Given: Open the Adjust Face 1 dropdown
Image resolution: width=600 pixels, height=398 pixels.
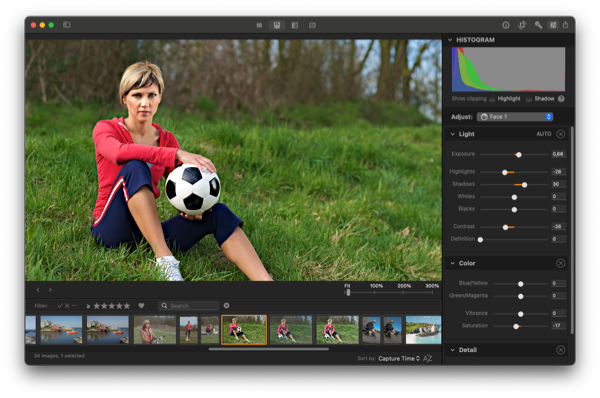Looking at the screenshot, I should tap(515, 117).
